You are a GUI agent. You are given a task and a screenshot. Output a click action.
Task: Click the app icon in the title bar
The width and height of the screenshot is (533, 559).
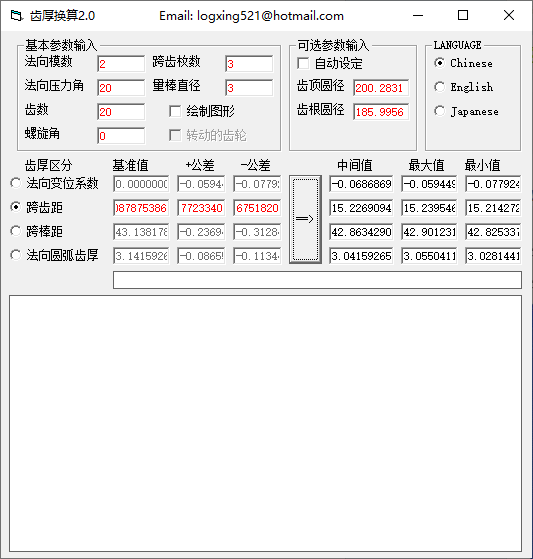16,16
